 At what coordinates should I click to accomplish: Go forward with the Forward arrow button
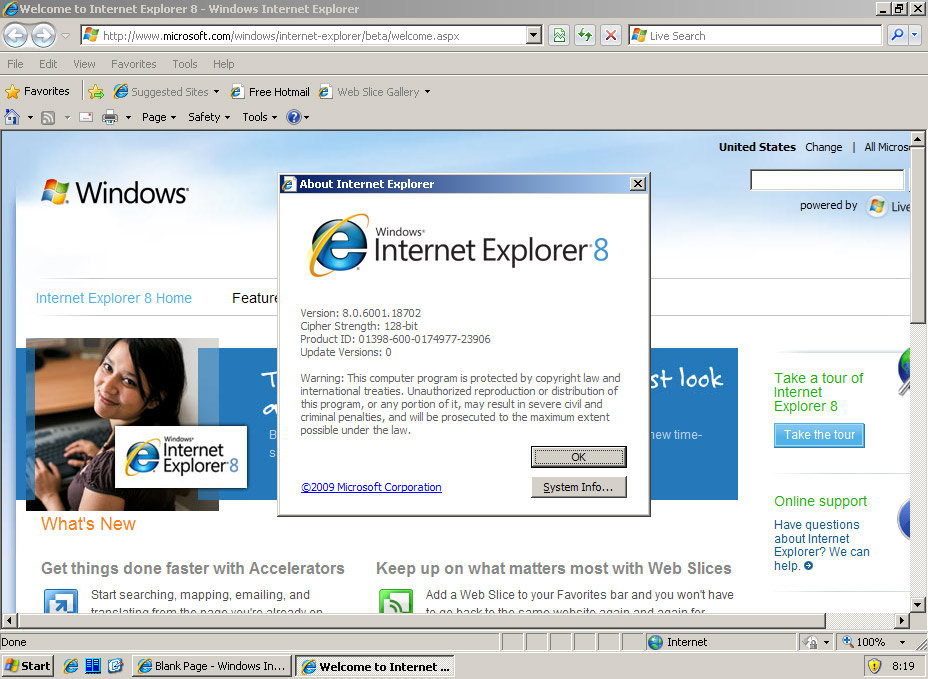[x=43, y=36]
